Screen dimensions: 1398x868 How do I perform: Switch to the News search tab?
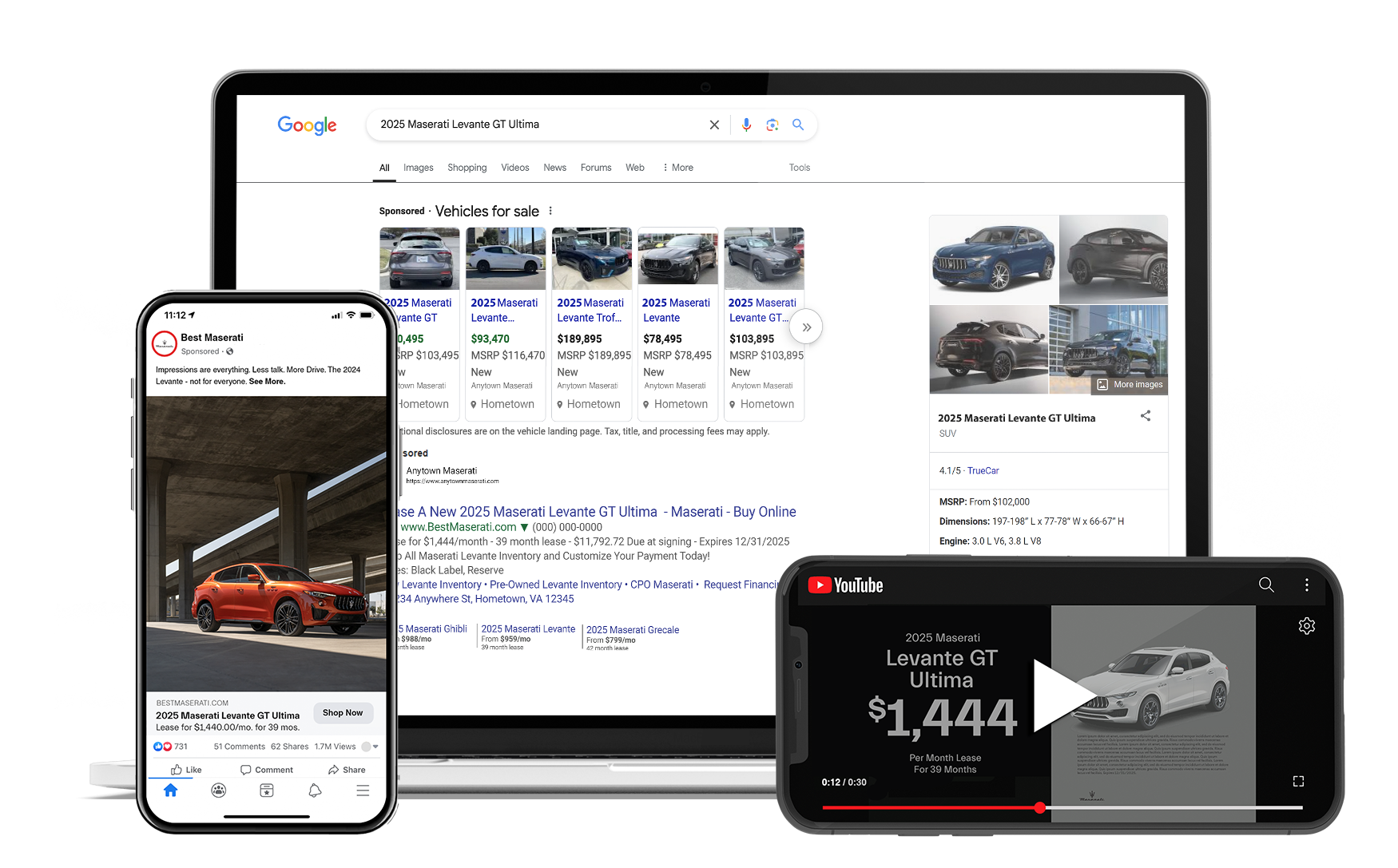(x=555, y=168)
